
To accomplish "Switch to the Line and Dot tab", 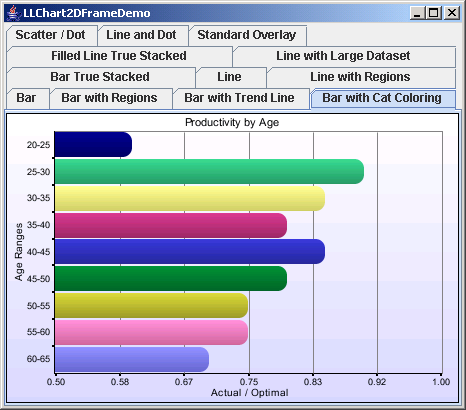I will pos(143,35).
